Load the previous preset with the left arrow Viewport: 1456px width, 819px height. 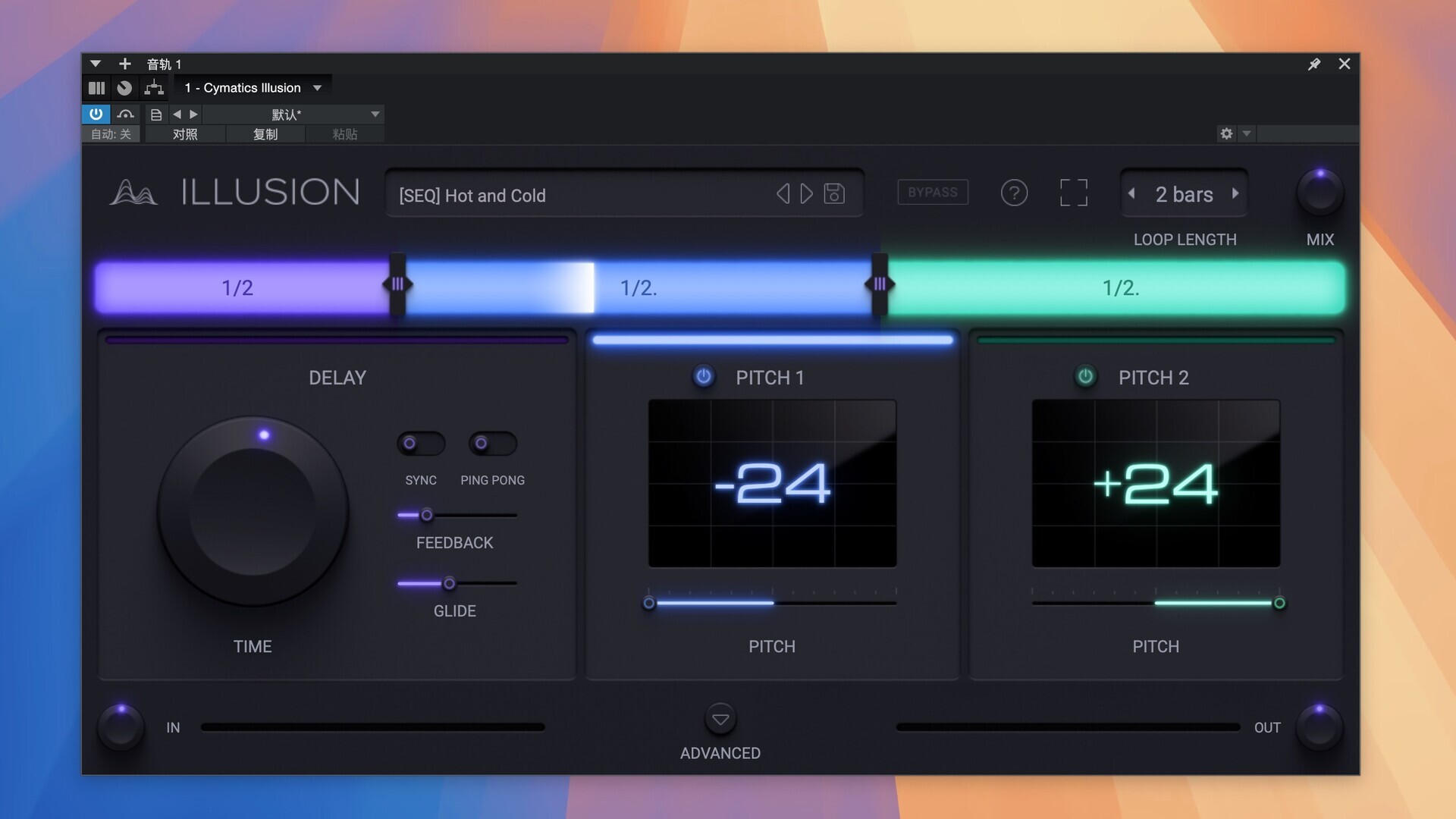pyautogui.click(x=783, y=194)
